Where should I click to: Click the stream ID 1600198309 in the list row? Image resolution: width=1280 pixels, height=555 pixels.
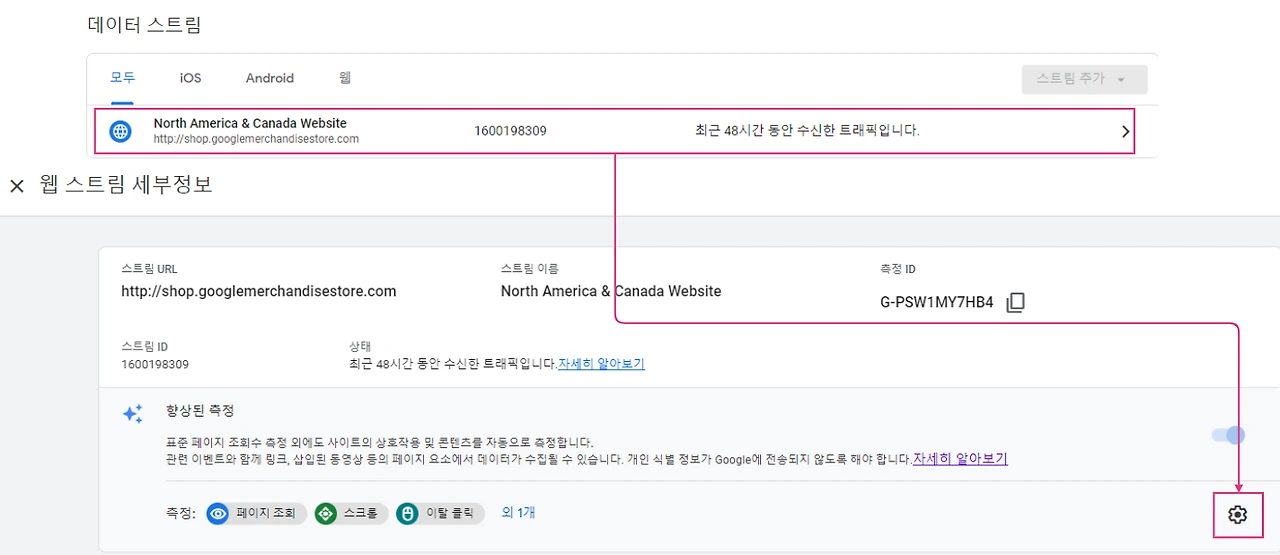[x=510, y=131]
